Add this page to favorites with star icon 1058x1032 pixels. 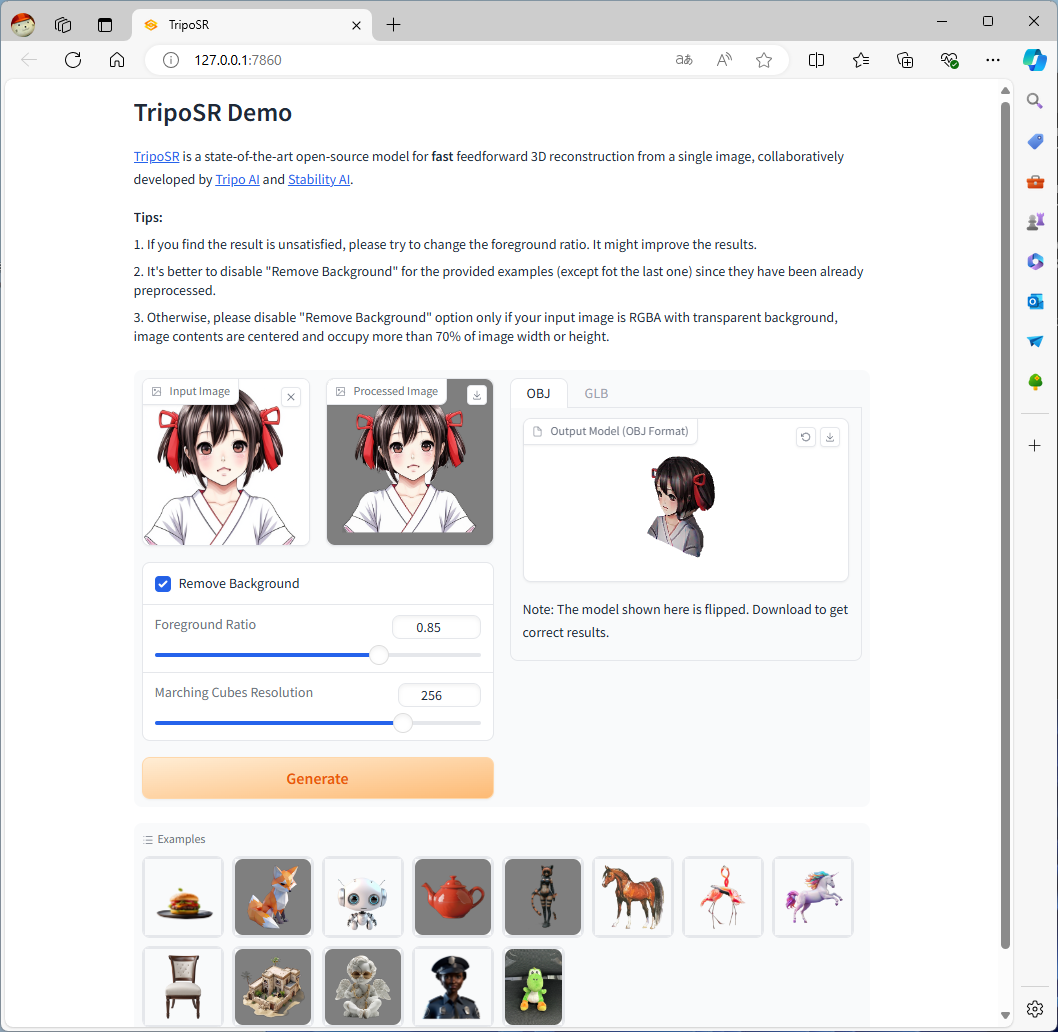click(764, 60)
